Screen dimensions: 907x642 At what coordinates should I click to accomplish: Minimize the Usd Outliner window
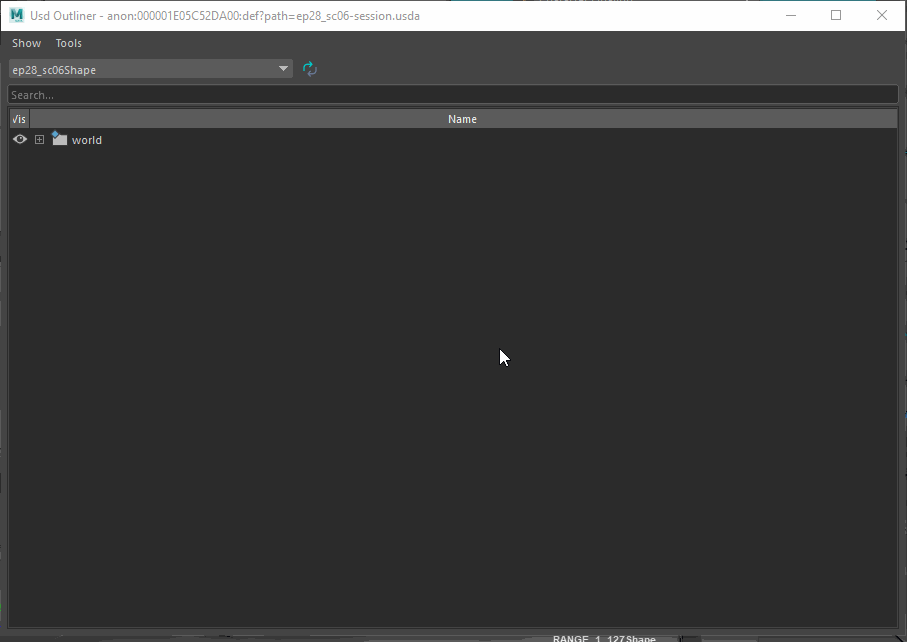(x=790, y=15)
